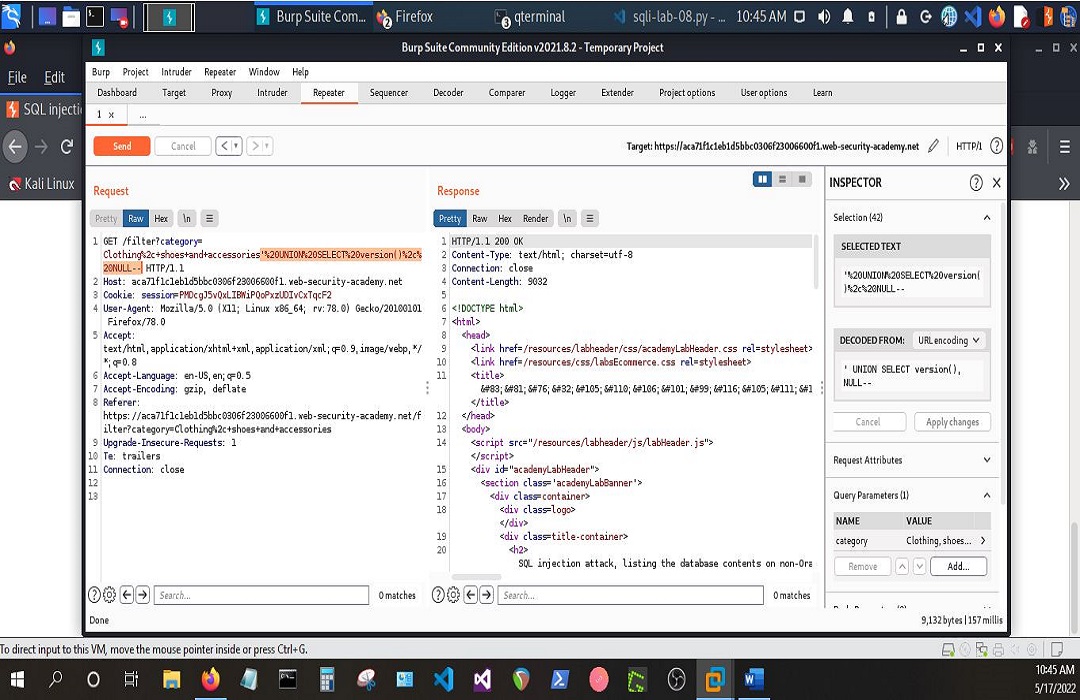Toggle response non-printable characters \n

pos(567,218)
